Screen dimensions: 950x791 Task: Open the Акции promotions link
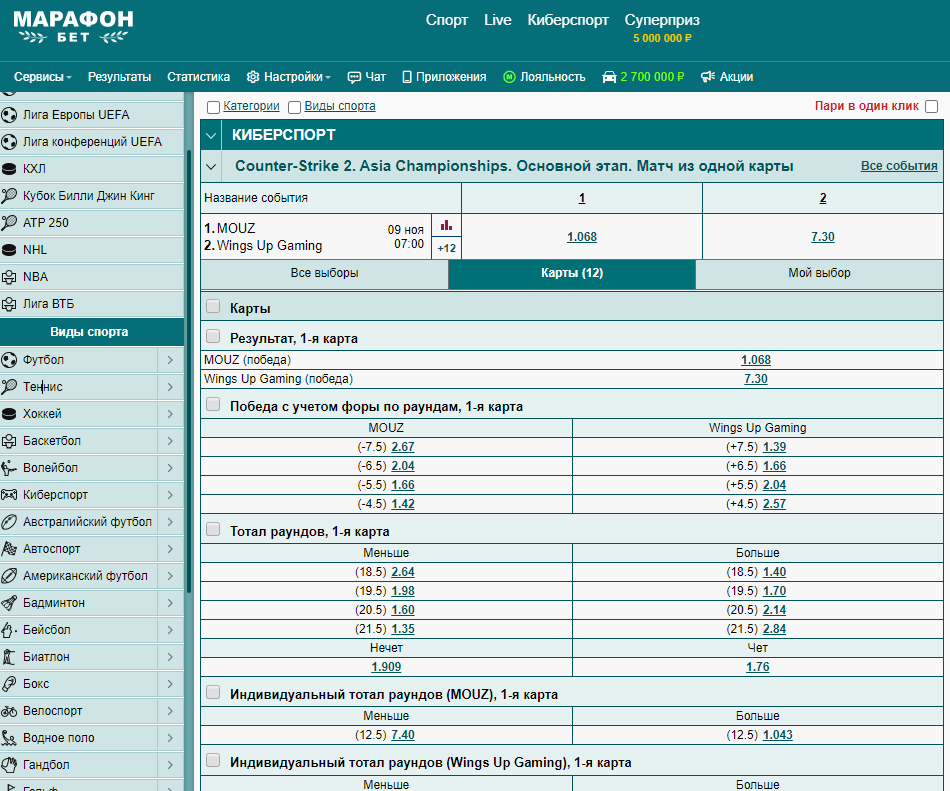point(727,77)
